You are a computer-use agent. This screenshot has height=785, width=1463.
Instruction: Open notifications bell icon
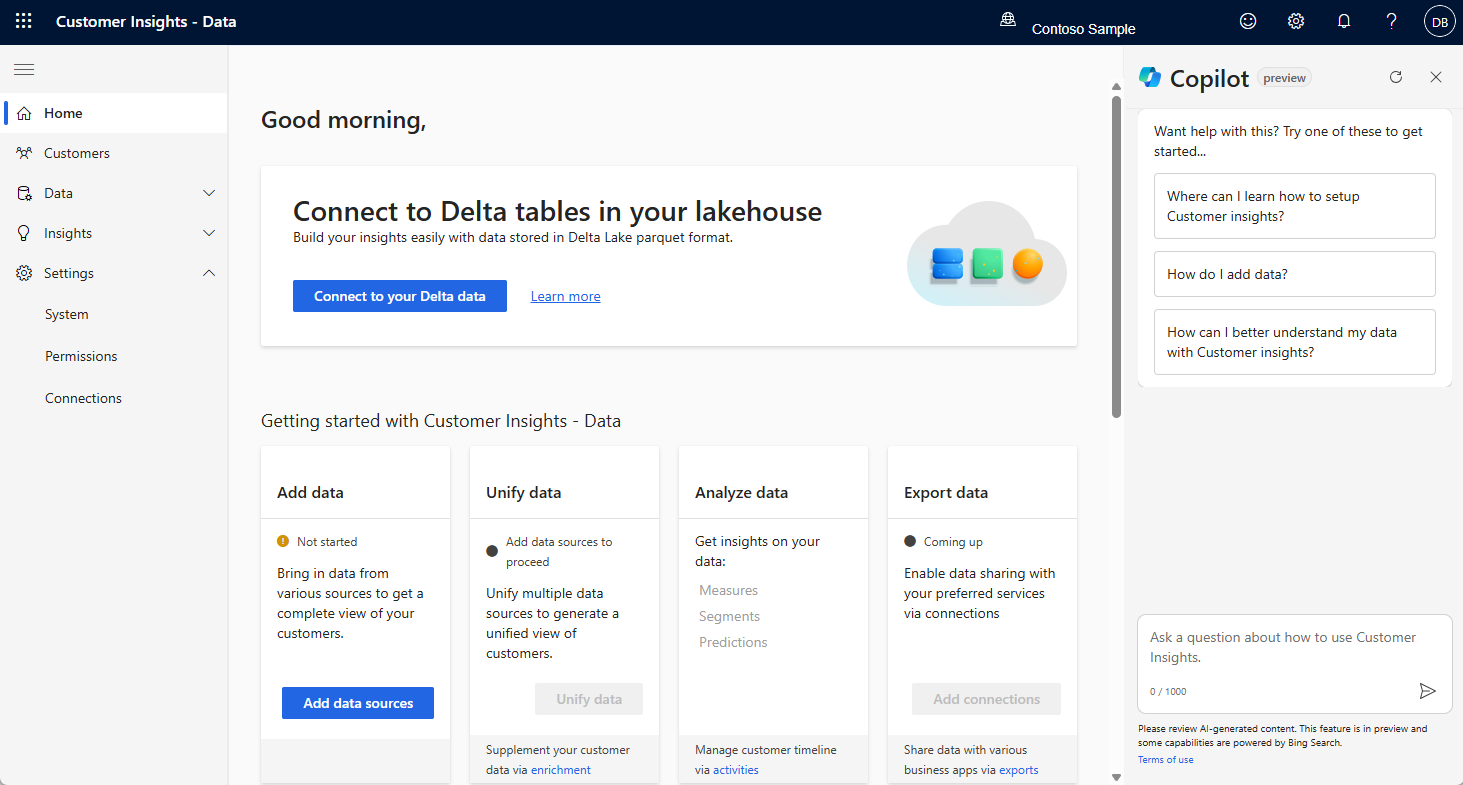(1344, 21)
